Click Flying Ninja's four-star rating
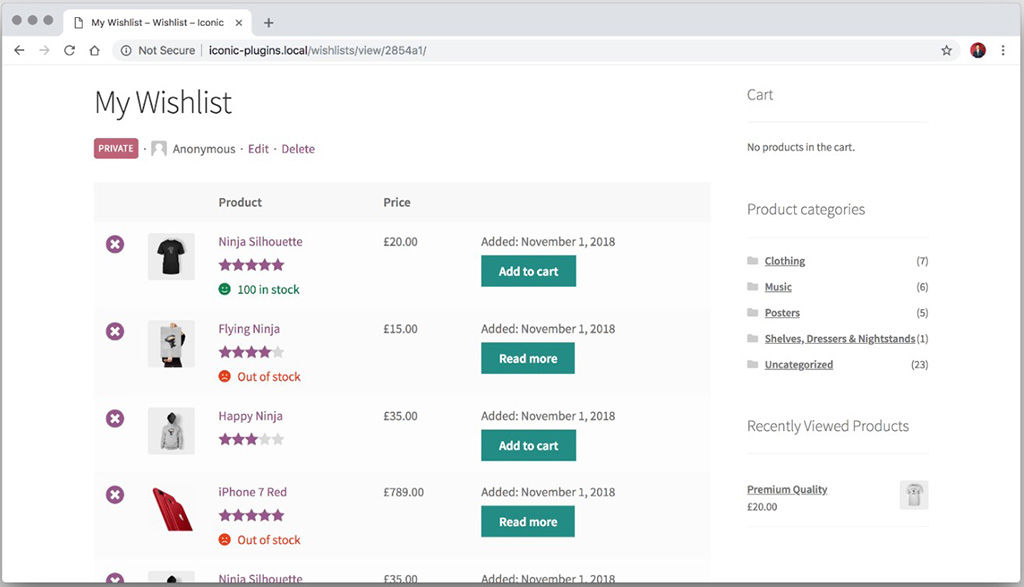This screenshot has height=587, width=1024. [x=251, y=353]
